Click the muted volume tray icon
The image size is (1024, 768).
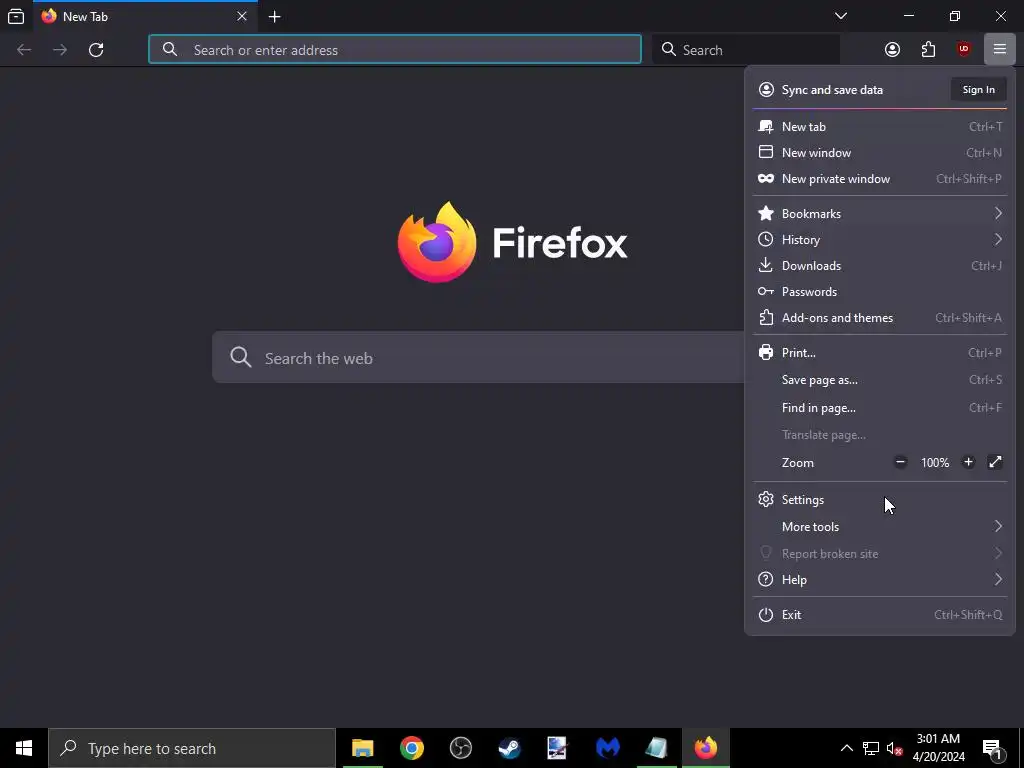tap(895, 748)
